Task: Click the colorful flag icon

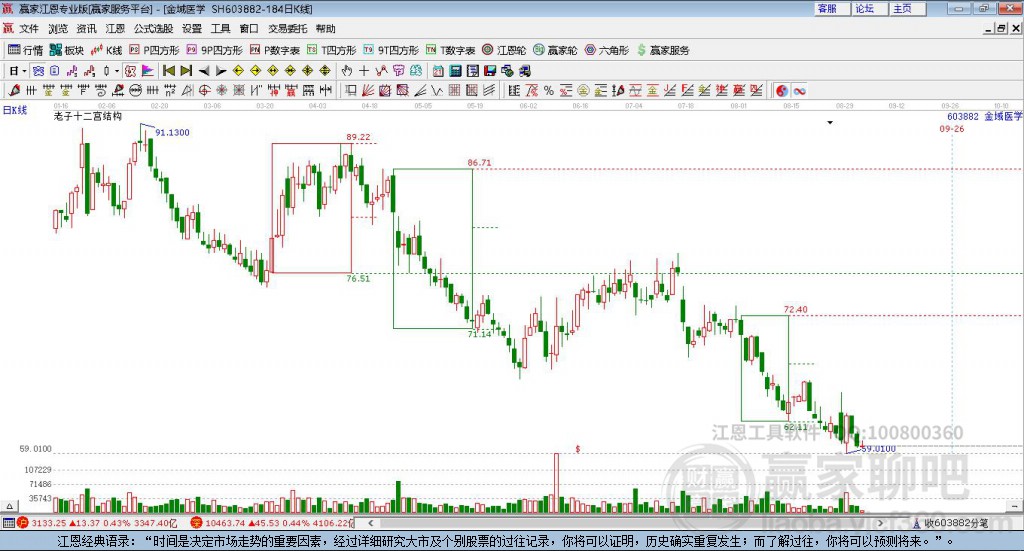Action: click(148, 71)
